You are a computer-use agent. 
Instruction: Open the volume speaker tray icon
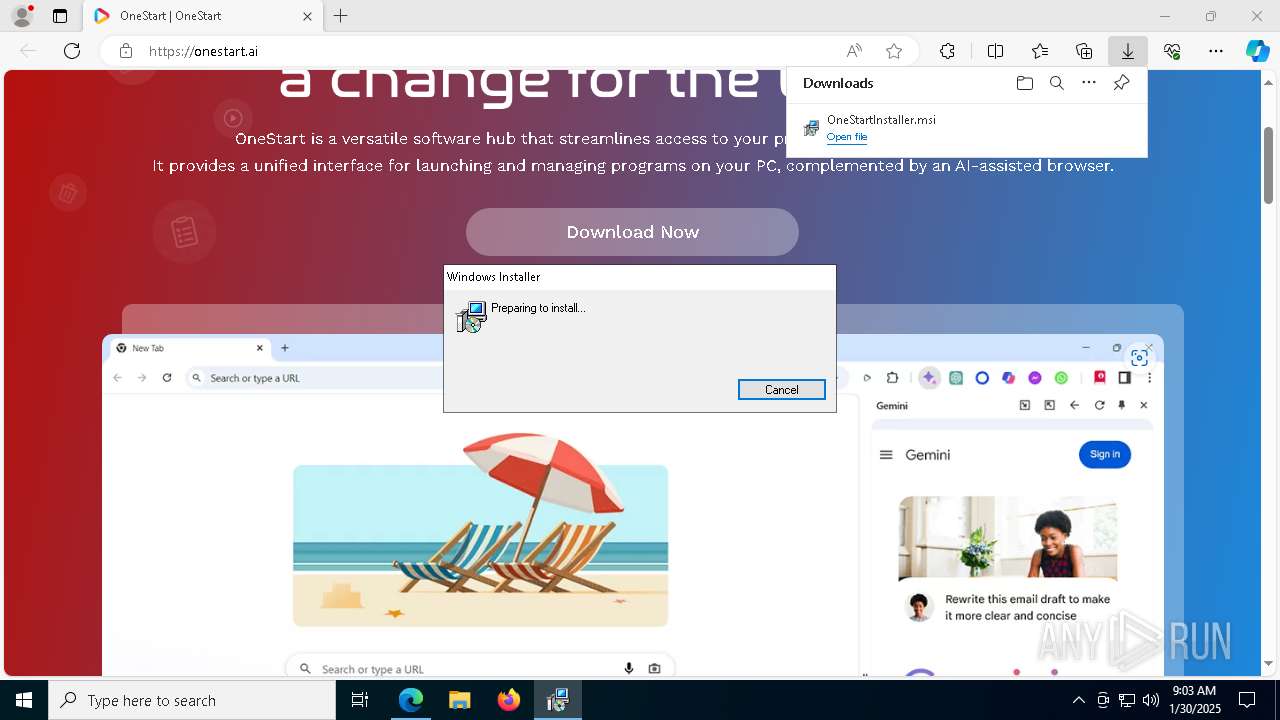tap(1151, 700)
